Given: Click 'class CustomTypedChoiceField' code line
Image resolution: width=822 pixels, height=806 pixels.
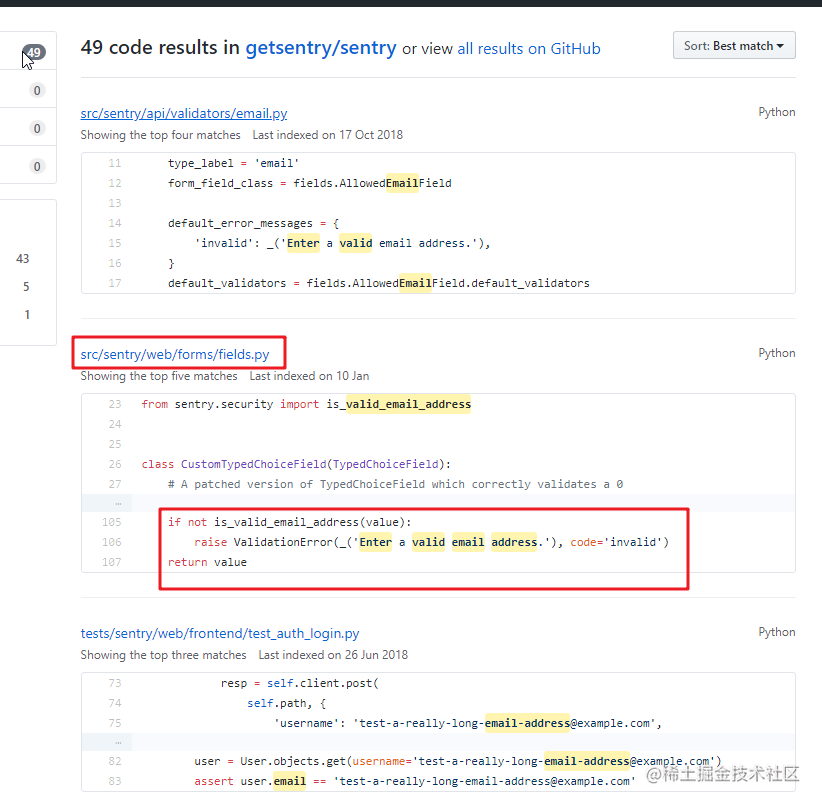Looking at the screenshot, I should tap(296, 464).
